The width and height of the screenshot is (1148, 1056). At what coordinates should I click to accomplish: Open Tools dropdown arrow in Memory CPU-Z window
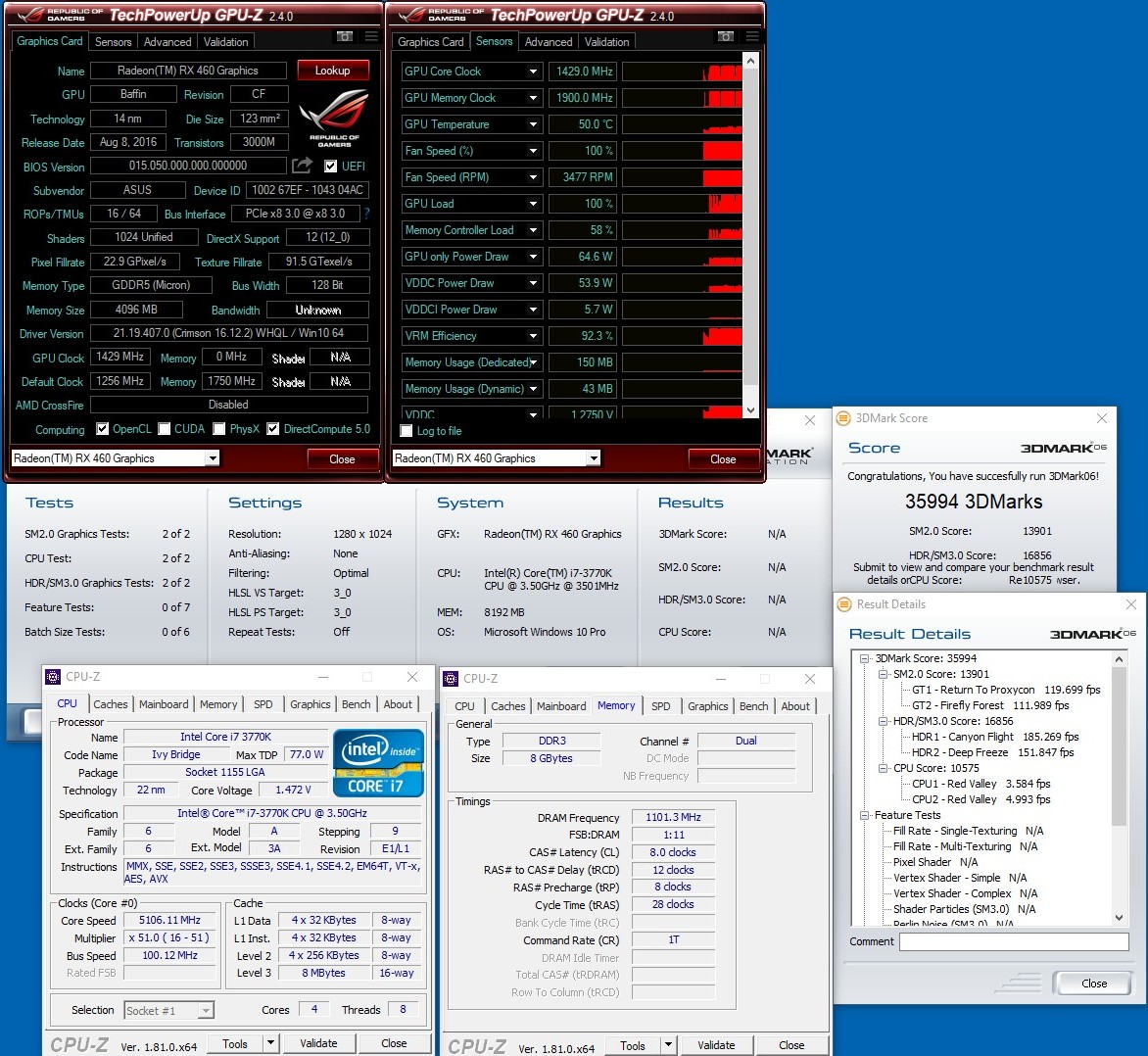point(668,1045)
